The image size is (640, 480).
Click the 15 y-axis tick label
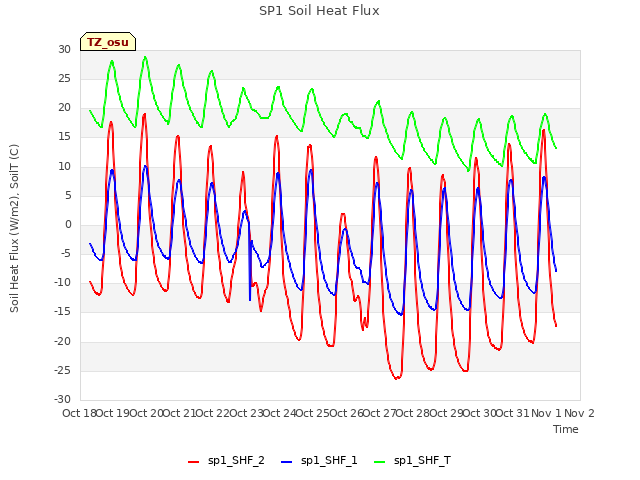pyautogui.click(x=64, y=137)
